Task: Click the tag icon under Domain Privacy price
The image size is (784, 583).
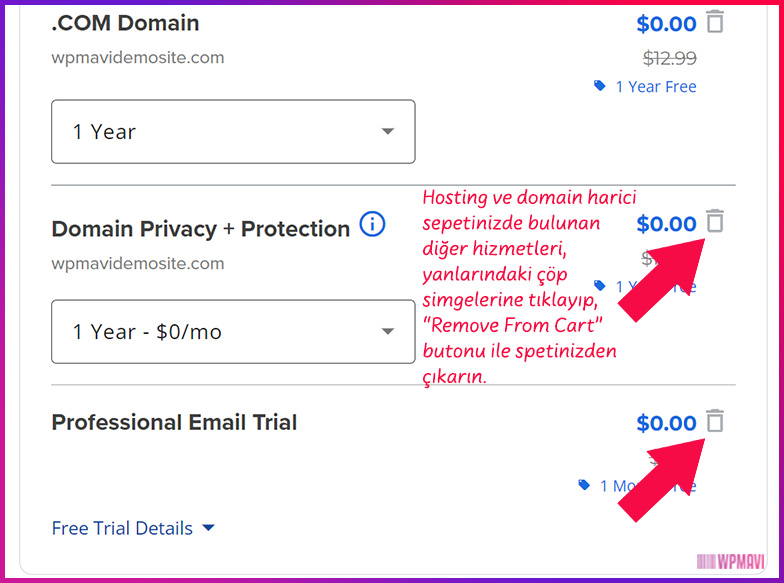Action: [600, 285]
